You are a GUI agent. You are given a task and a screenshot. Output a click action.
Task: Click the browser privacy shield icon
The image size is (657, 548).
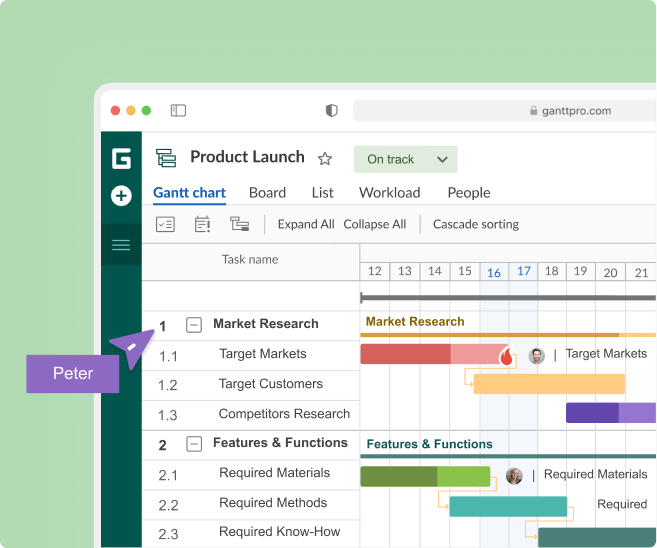pos(332,111)
